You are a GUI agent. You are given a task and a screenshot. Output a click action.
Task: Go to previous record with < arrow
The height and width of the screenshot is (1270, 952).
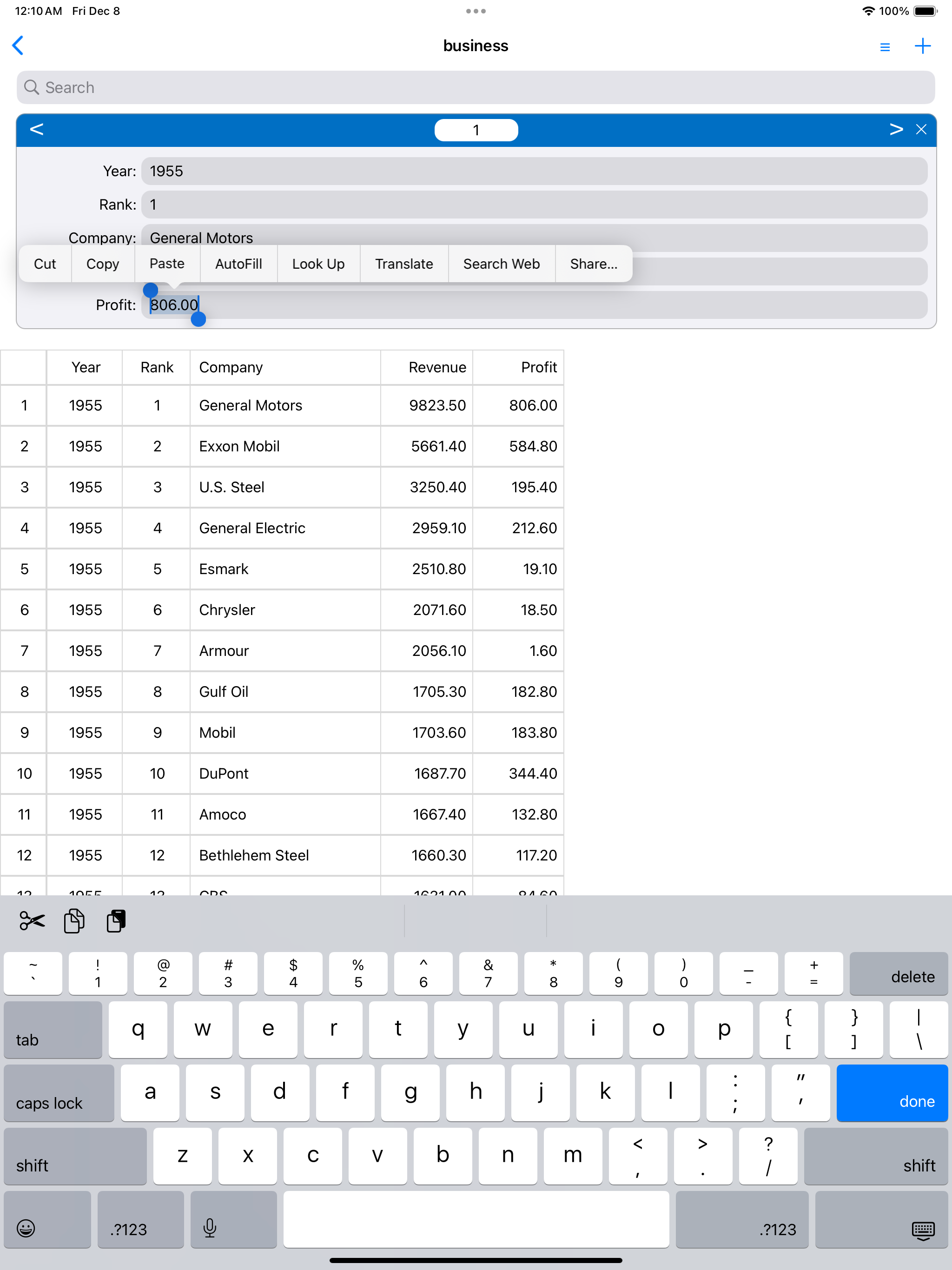coord(37,130)
